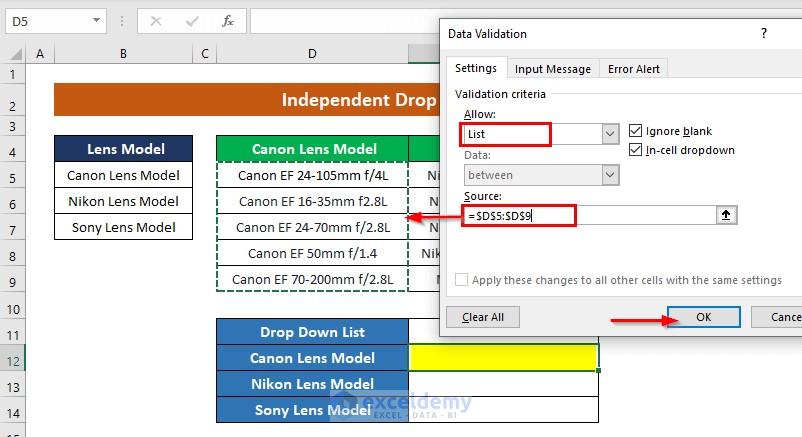Click the empty cell beside Nikon Lens Model in row 13
Viewport: 802px width, 437px height.
click(503, 384)
